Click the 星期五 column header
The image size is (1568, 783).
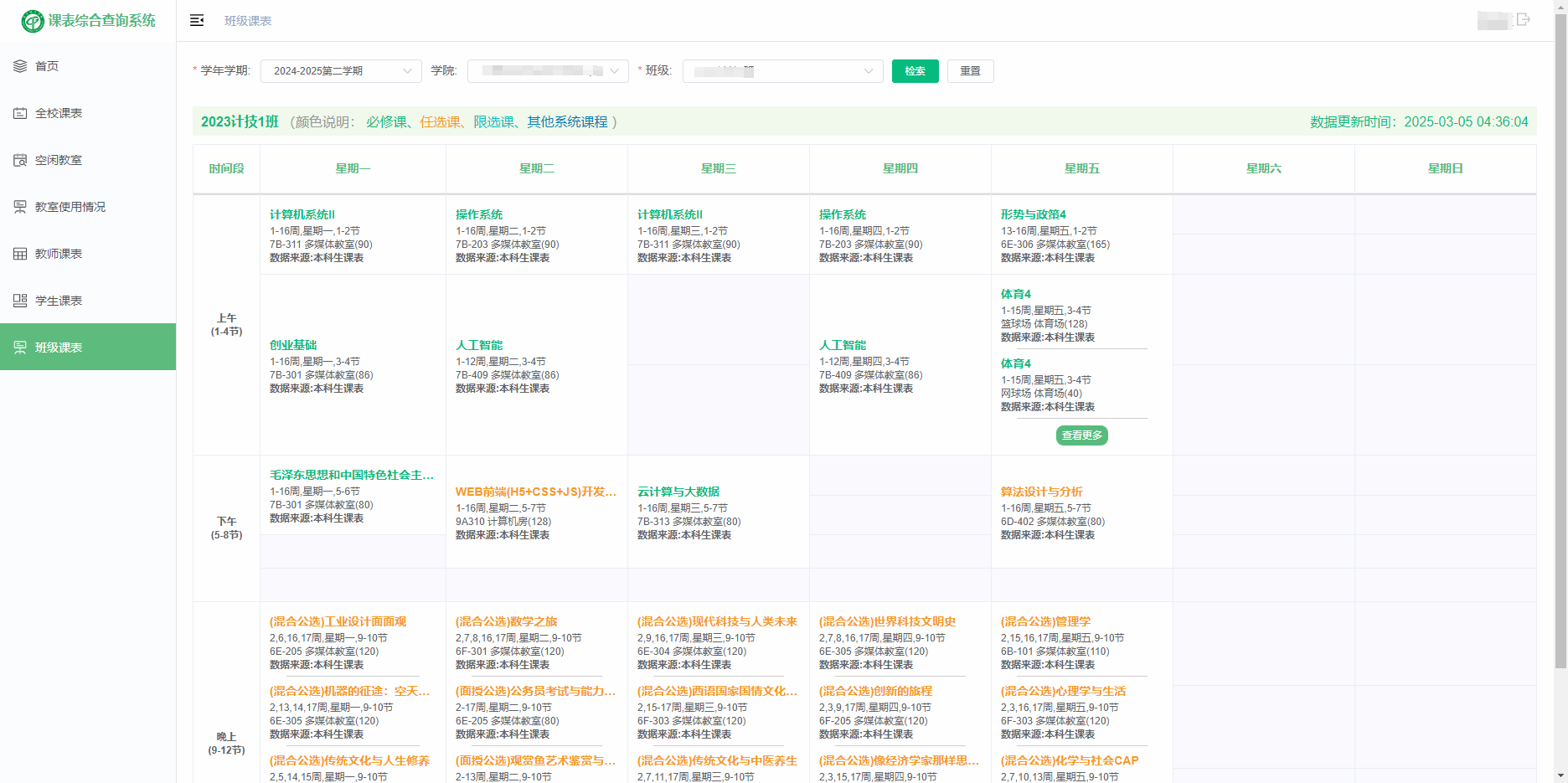(1082, 168)
